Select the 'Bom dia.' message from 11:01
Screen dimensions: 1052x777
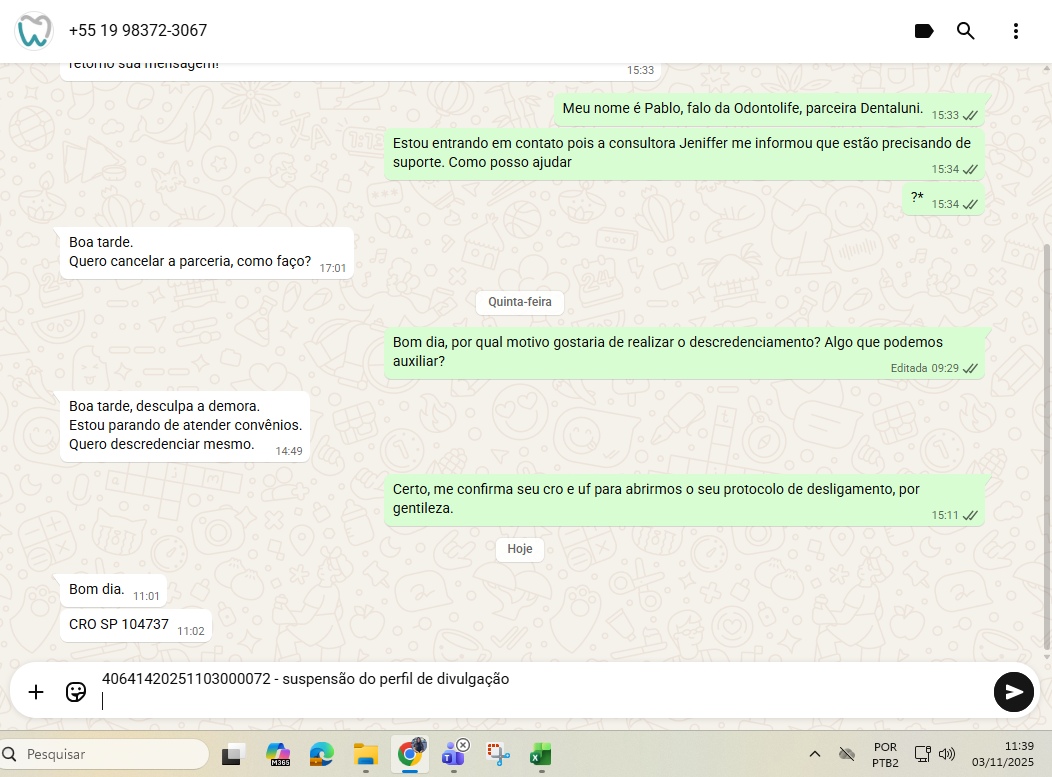click(x=113, y=590)
